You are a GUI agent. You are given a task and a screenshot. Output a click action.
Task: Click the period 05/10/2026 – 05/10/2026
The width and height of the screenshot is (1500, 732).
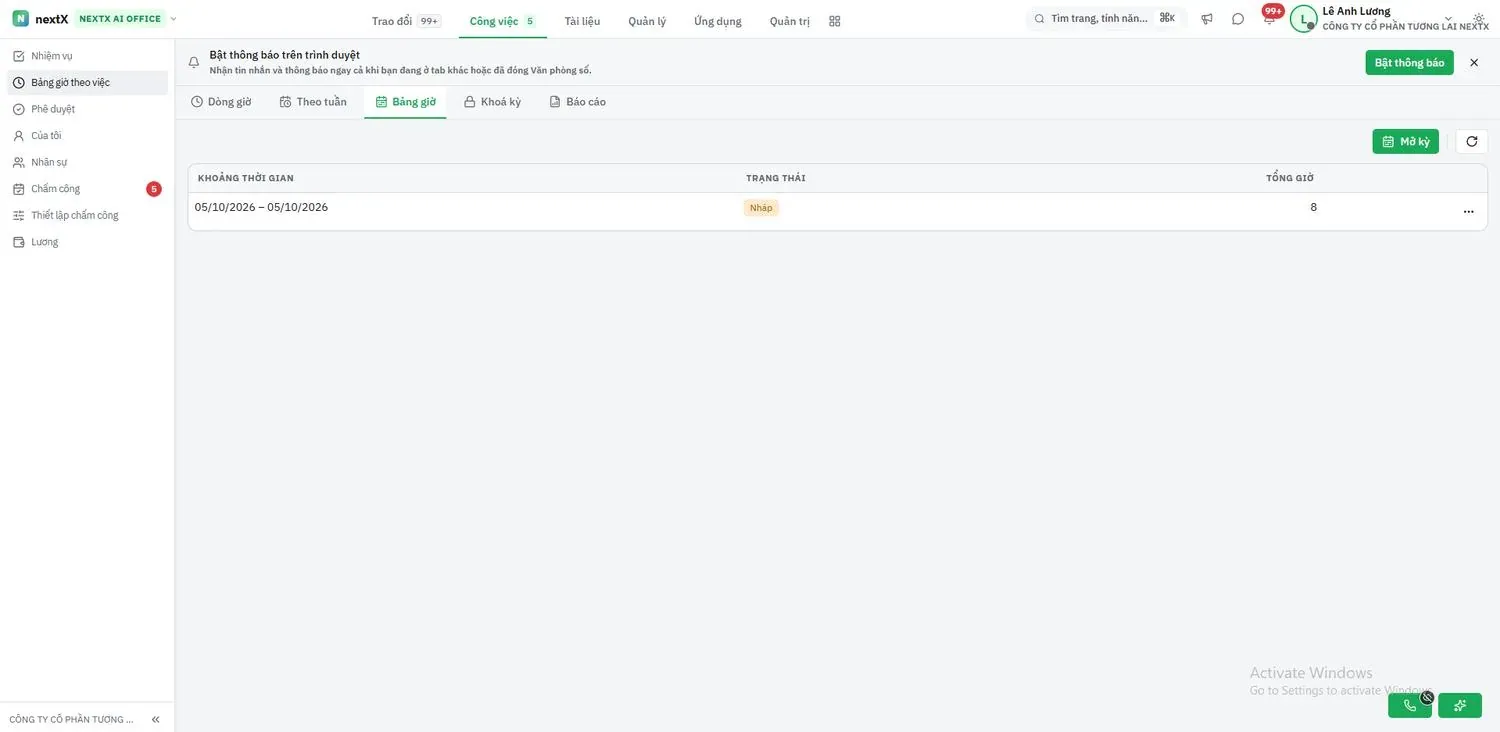pos(261,208)
